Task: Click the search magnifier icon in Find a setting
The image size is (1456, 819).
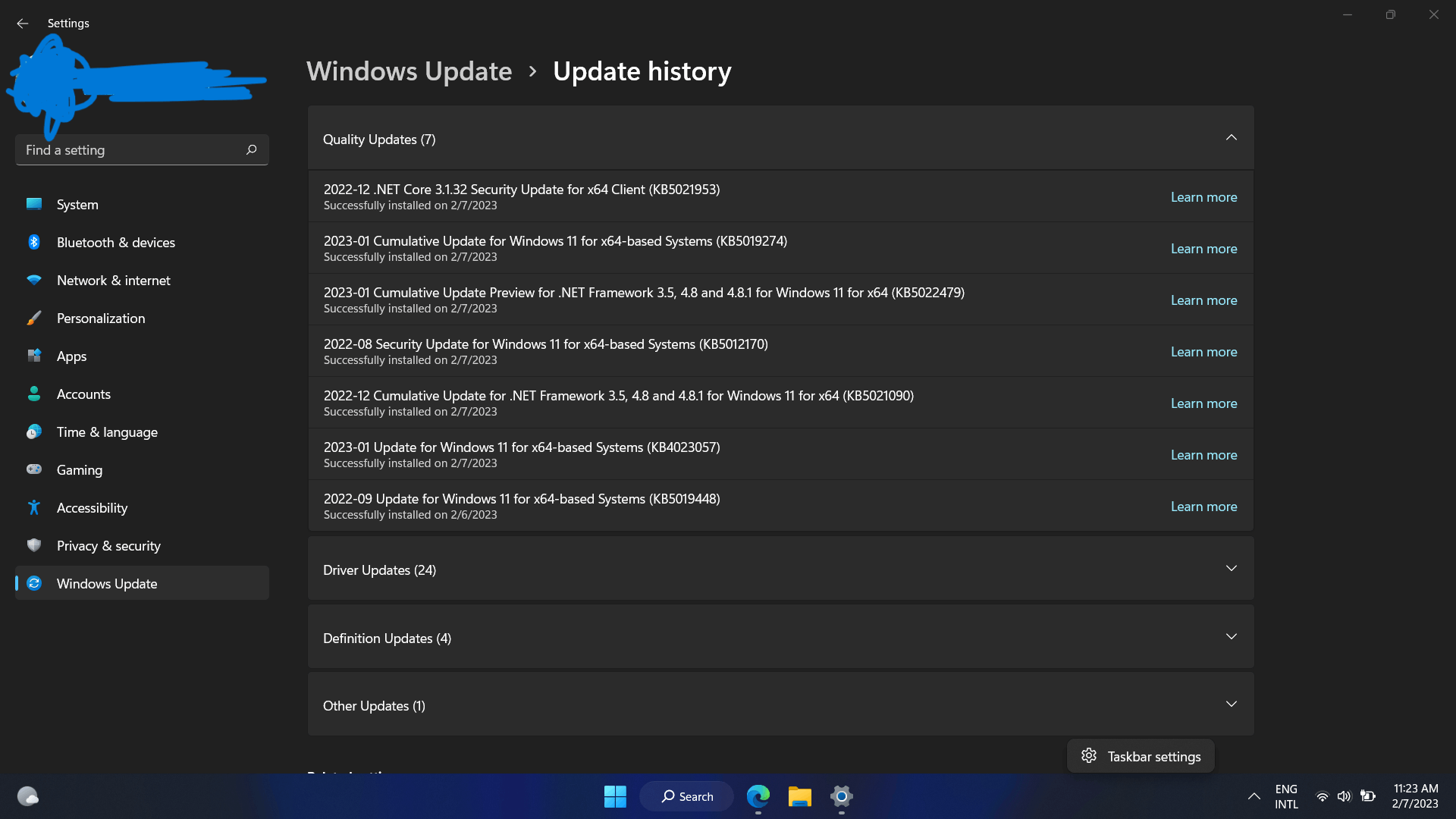Action: pos(252,149)
